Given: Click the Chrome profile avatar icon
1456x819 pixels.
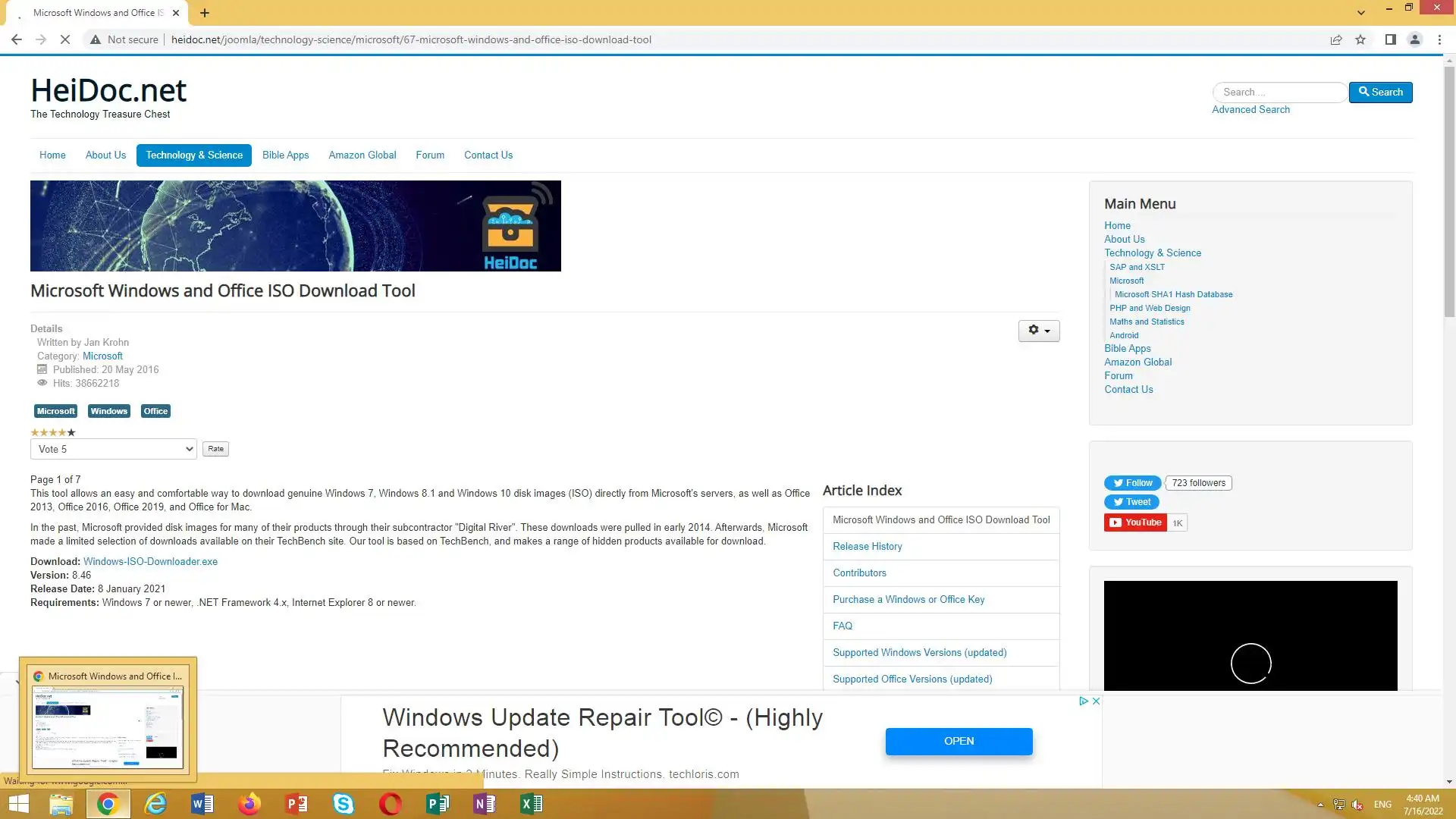Looking at the screenshot, I should pos(1414,39).
